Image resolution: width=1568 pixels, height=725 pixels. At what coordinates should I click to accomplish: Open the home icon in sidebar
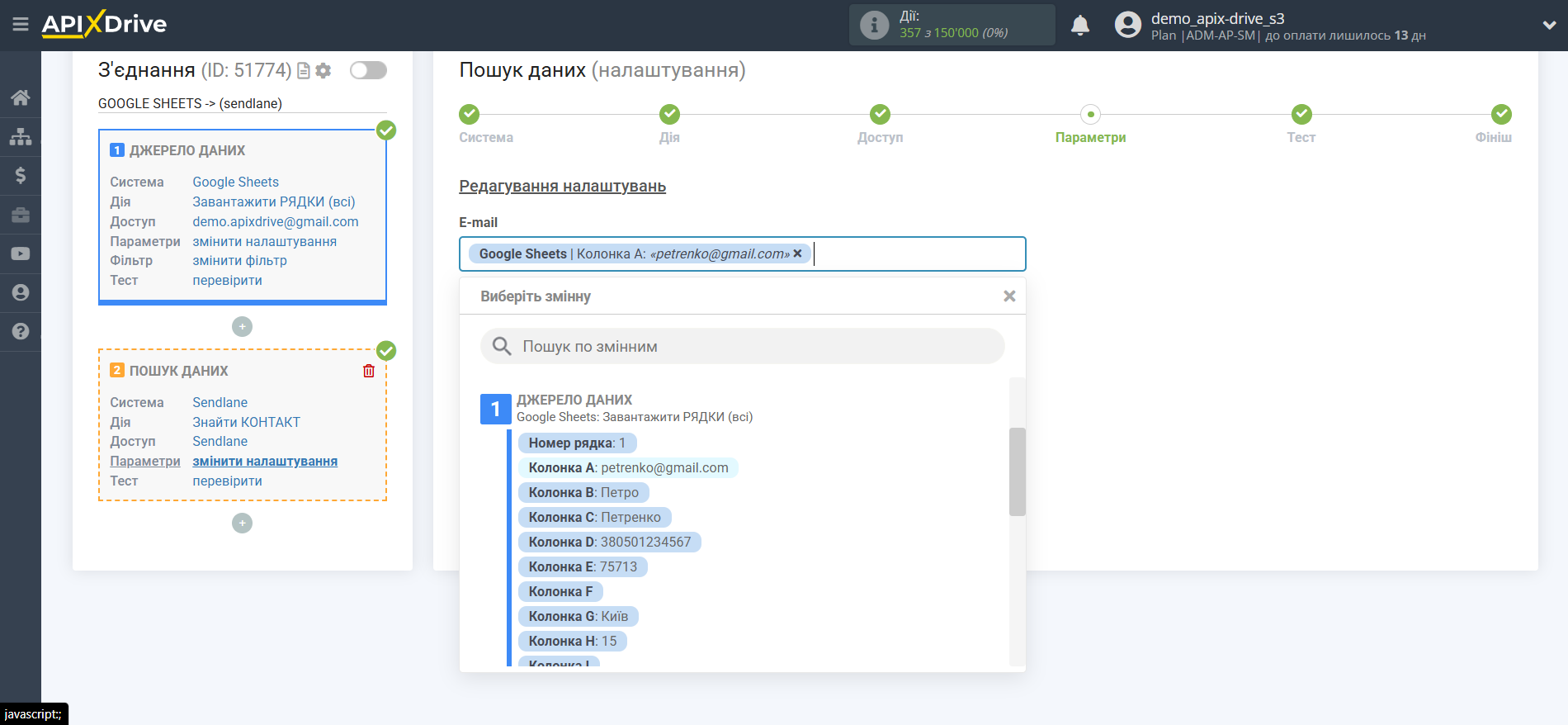(x=21, y=97)
